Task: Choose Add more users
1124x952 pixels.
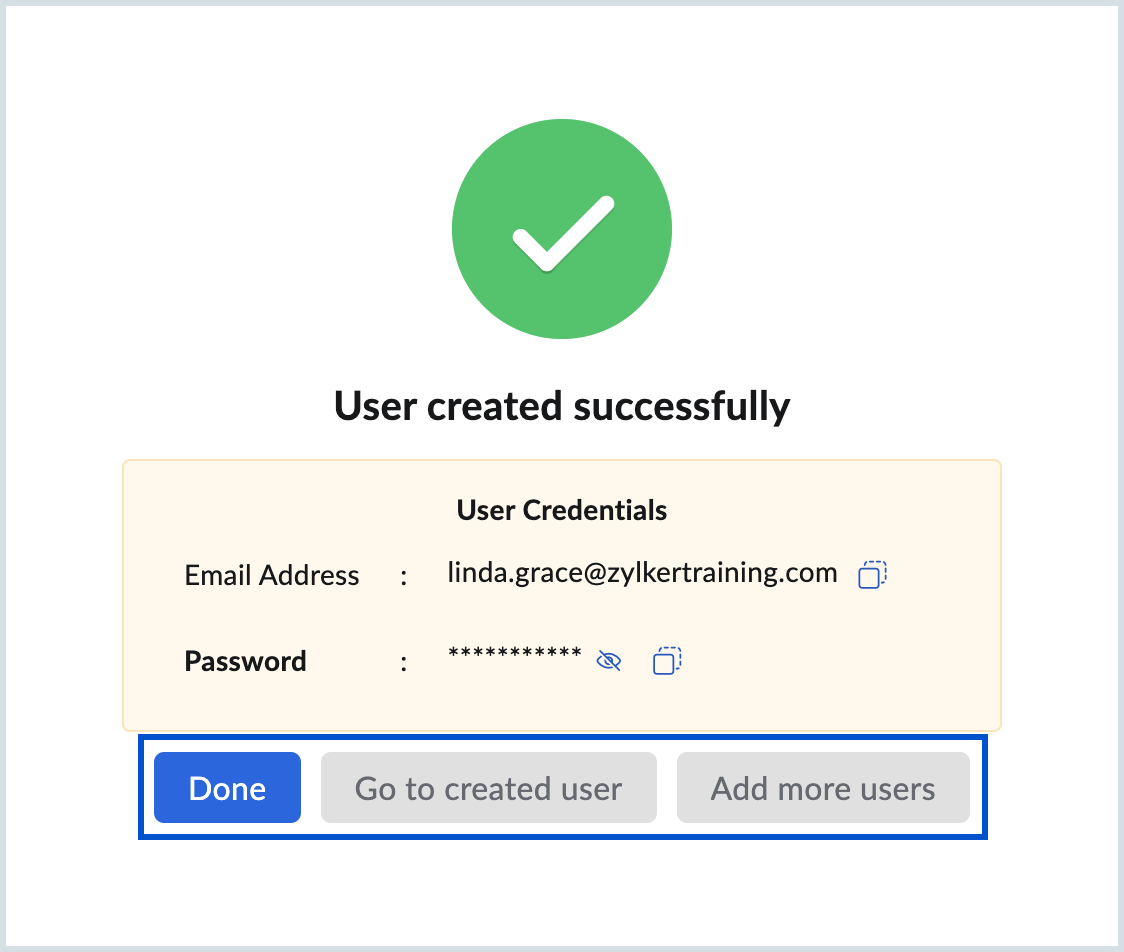Action: (x=823, y=788)
